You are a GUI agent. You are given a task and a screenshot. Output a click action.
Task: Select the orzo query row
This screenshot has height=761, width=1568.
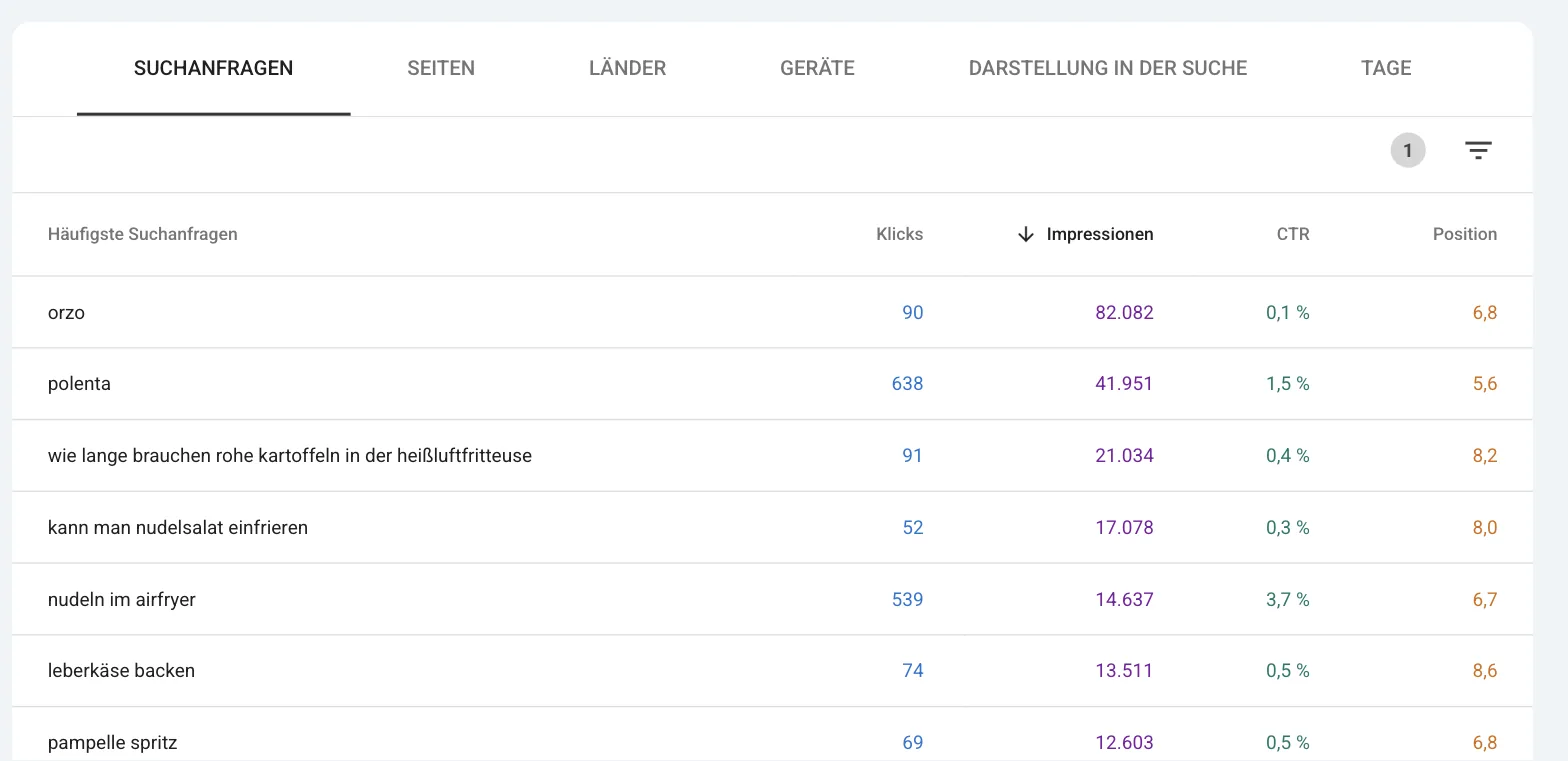(x=772, y=312)
